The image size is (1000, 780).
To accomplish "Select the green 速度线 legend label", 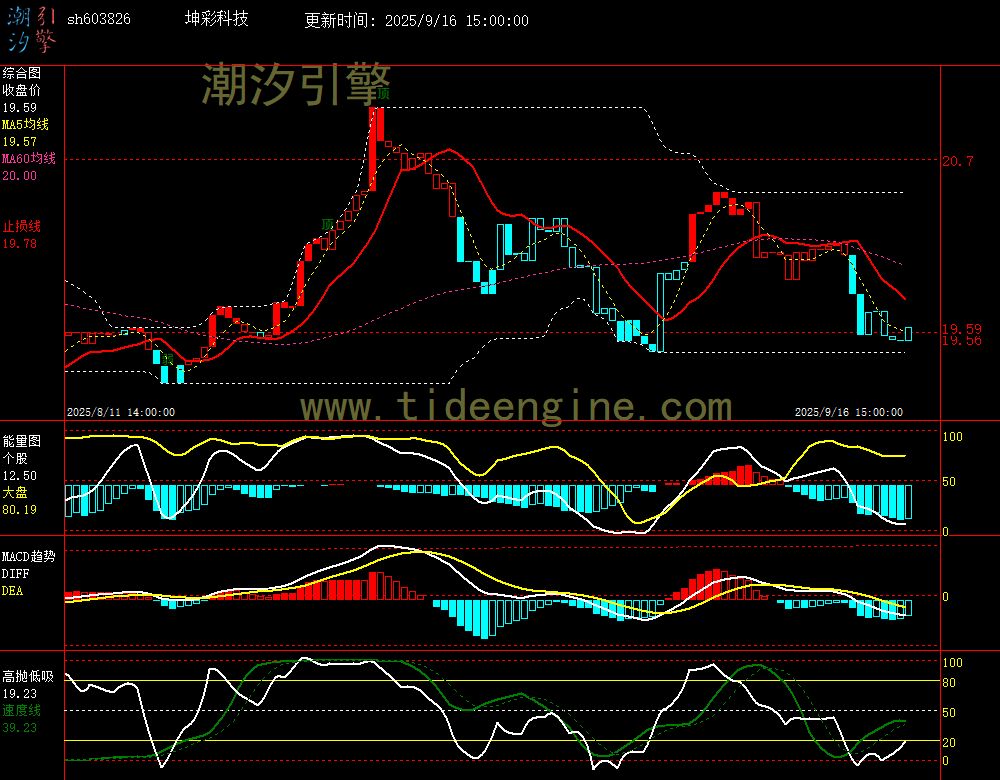I will pos(21,710).
